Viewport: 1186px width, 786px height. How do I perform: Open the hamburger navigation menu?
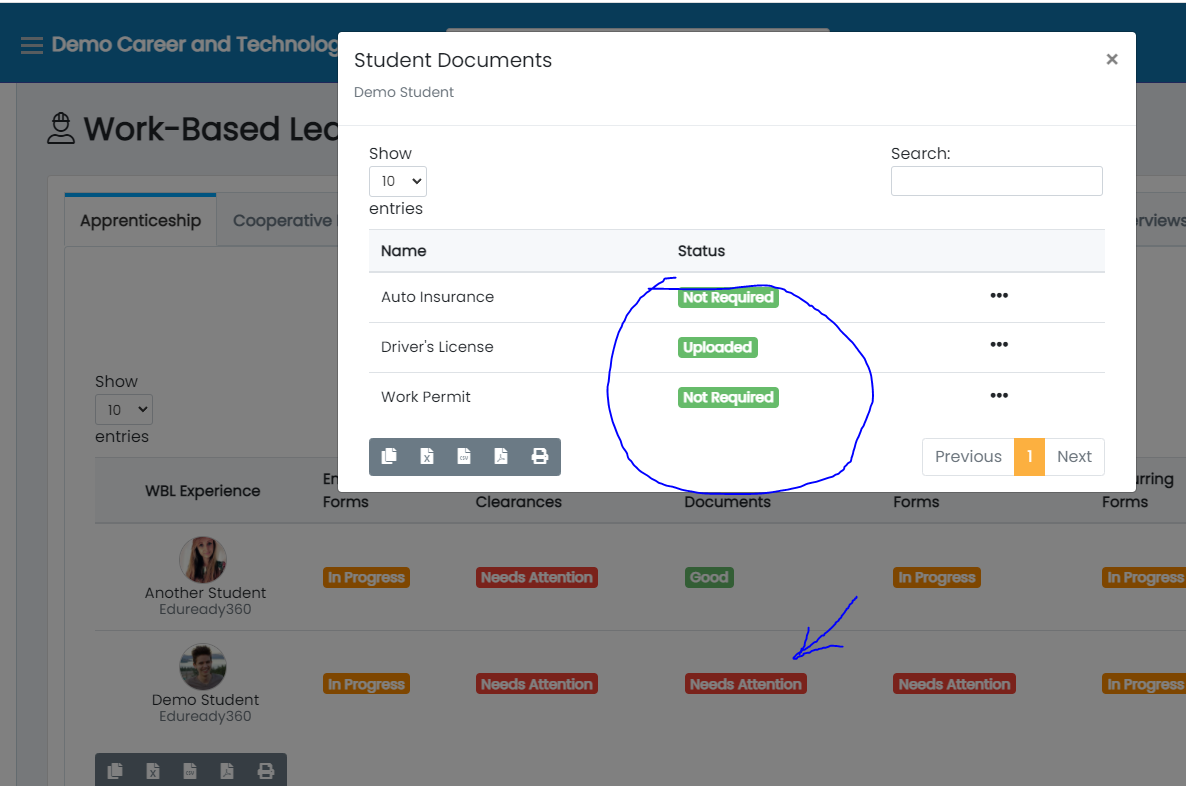click(32, 45)
